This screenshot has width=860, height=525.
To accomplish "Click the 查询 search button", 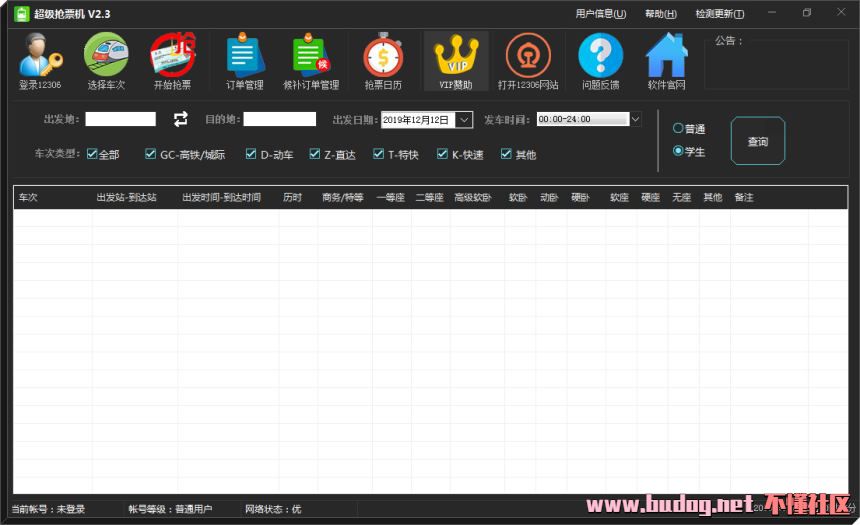I will click(x=758, y=141).
